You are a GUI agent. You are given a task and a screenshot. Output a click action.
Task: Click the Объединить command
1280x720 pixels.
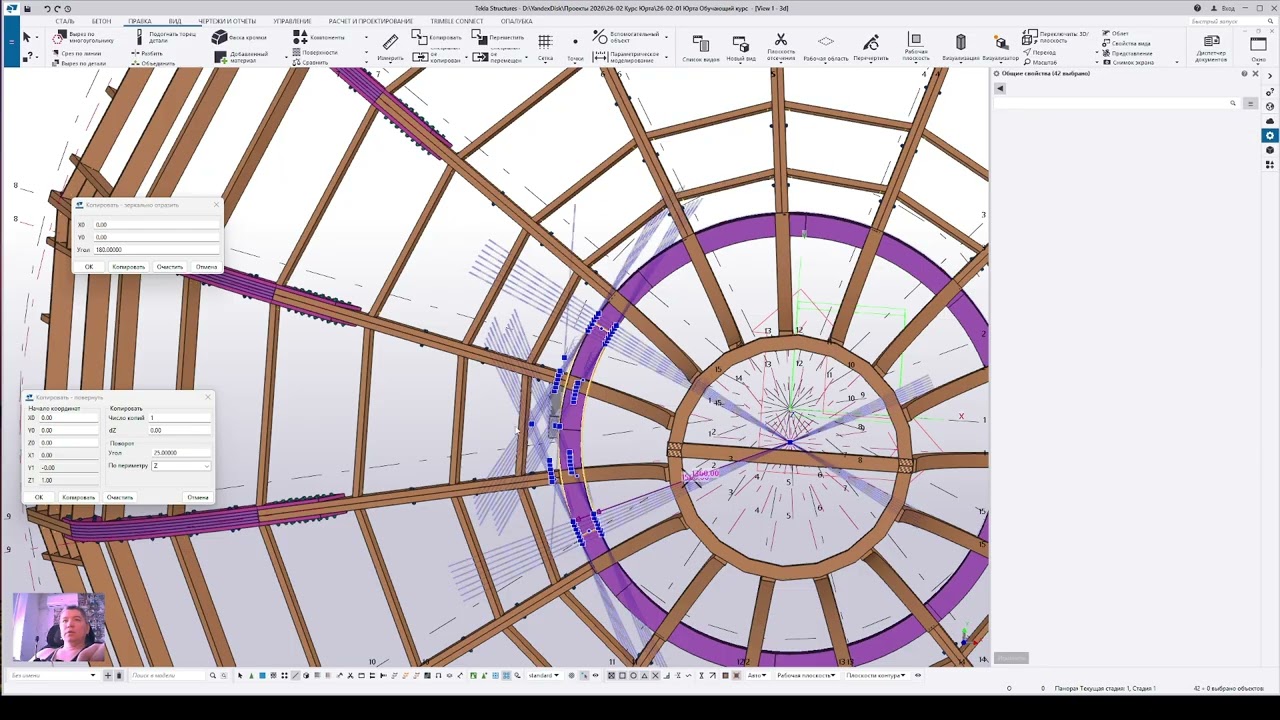click(152, 63)
